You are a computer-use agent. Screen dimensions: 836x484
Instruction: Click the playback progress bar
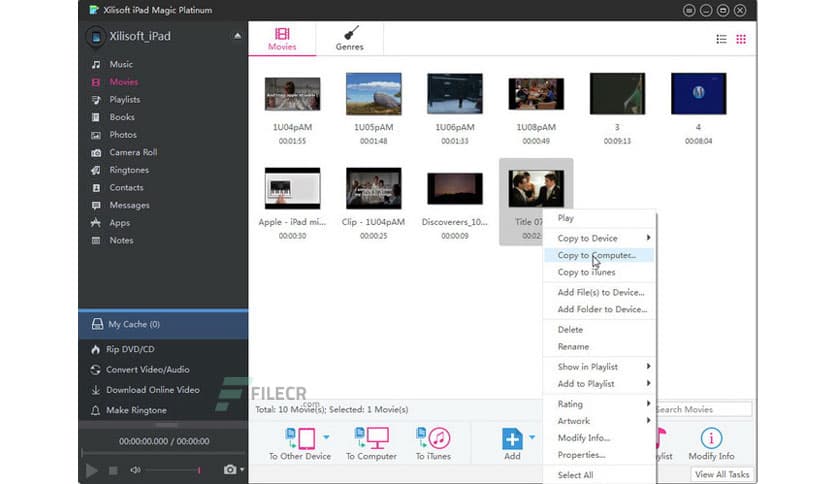(163, 454)
